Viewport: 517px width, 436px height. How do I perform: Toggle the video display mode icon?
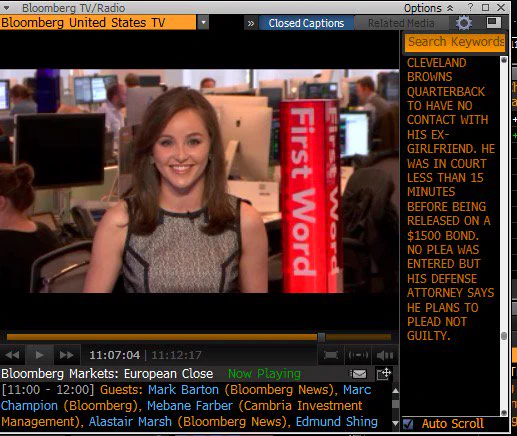(493, 23)
